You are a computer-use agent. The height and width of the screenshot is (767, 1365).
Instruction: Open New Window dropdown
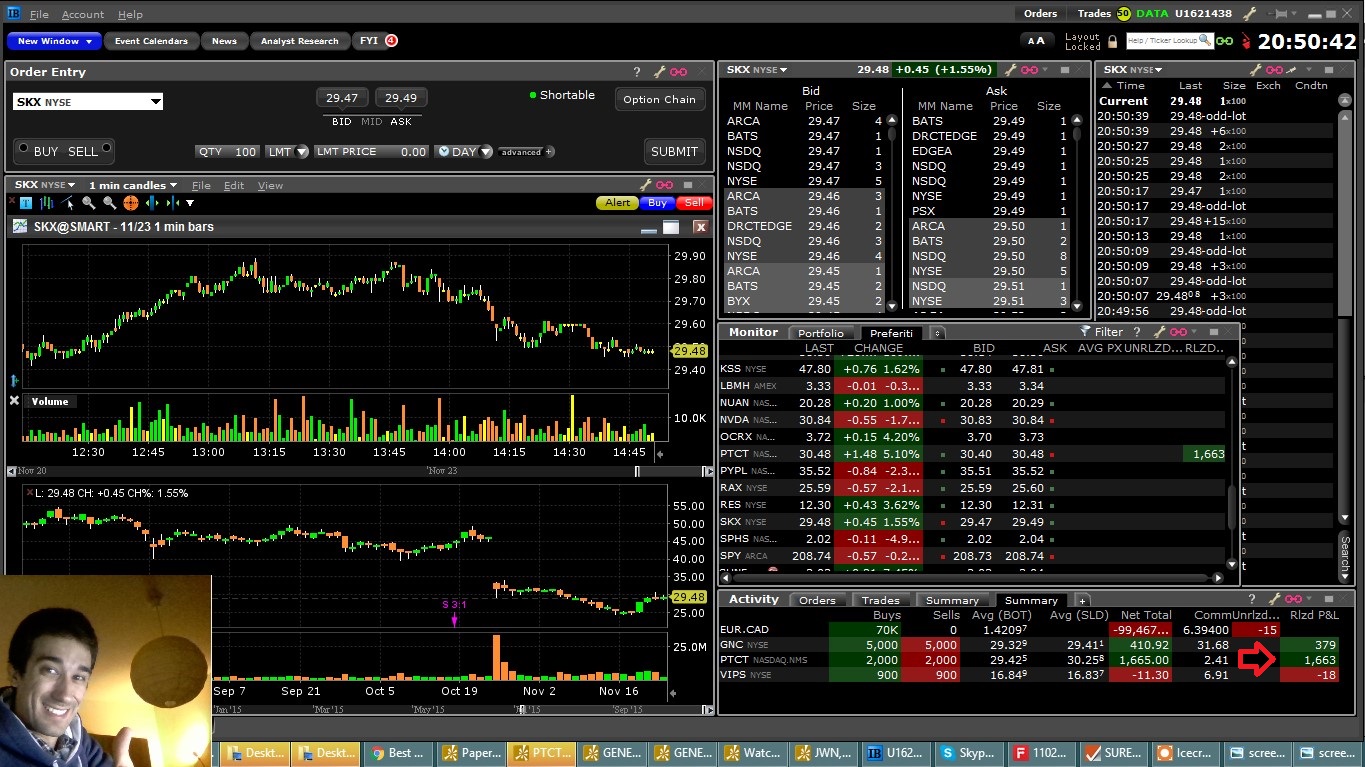pyautogui.click(x=54, y=41)
